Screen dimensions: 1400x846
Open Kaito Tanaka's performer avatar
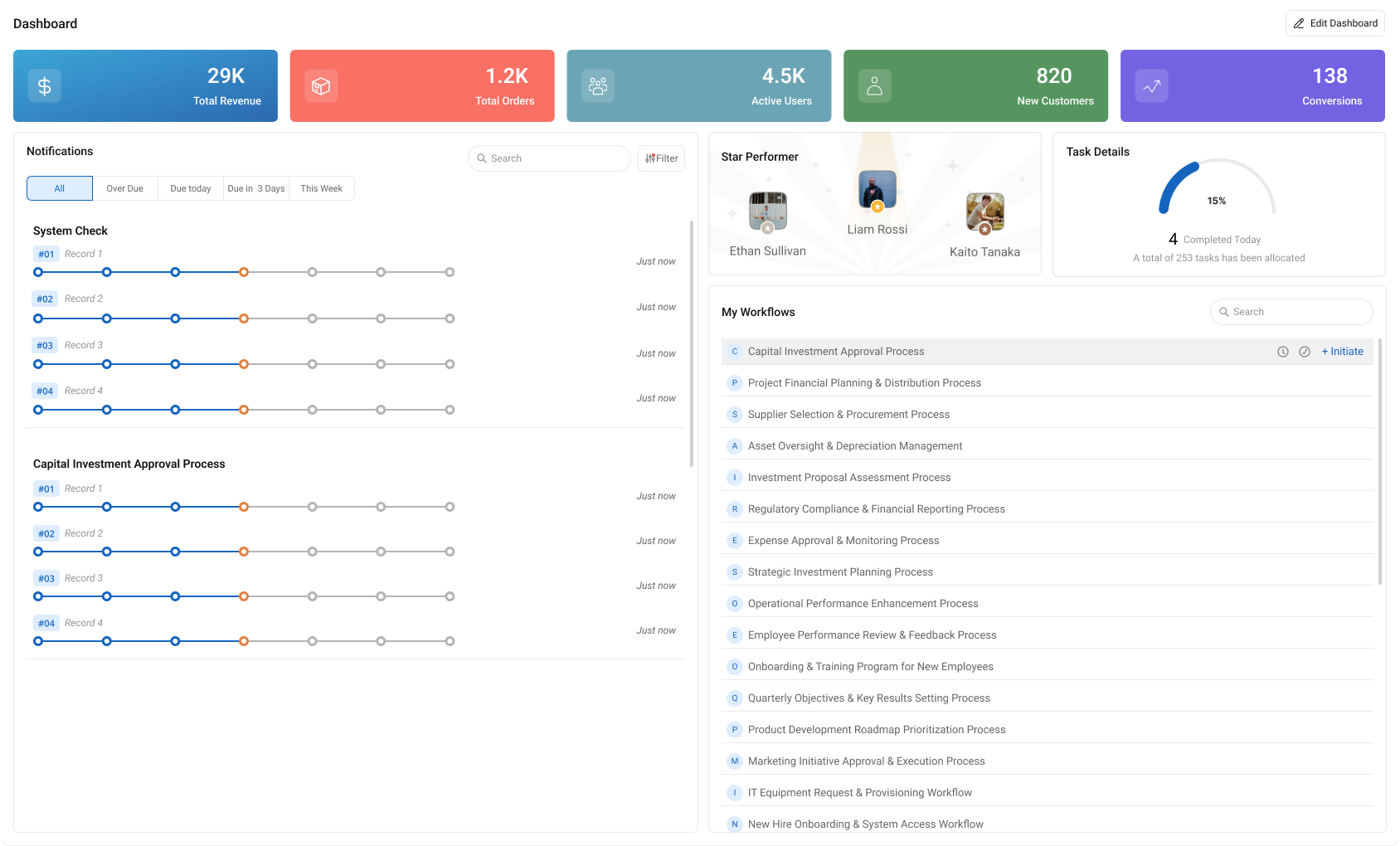pyautogui.click(x=985, y=212)
